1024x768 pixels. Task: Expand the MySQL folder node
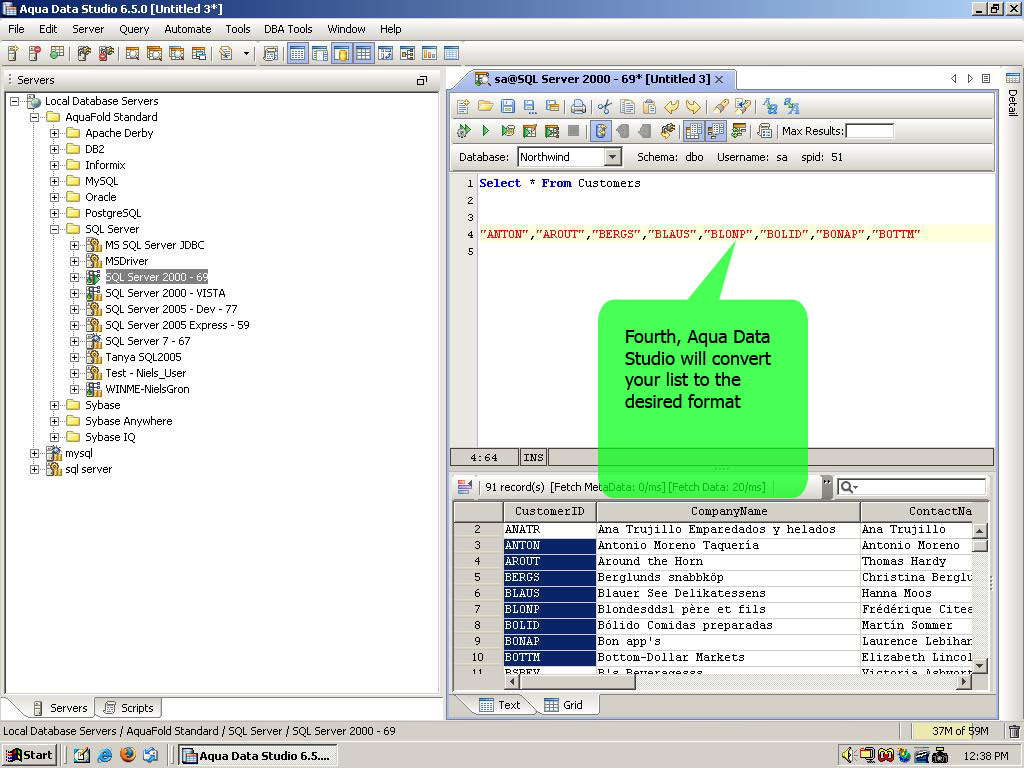(x=55, y=182)
